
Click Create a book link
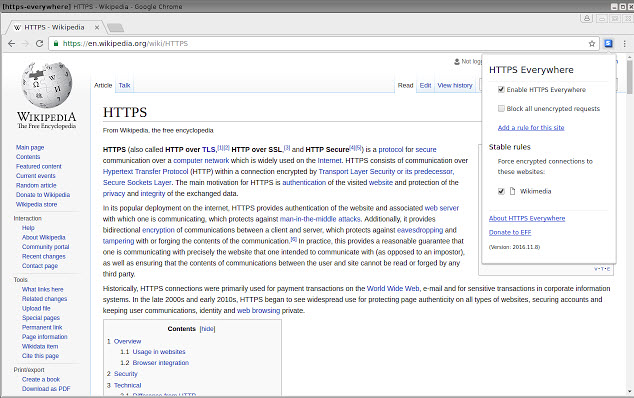[41, 379]
